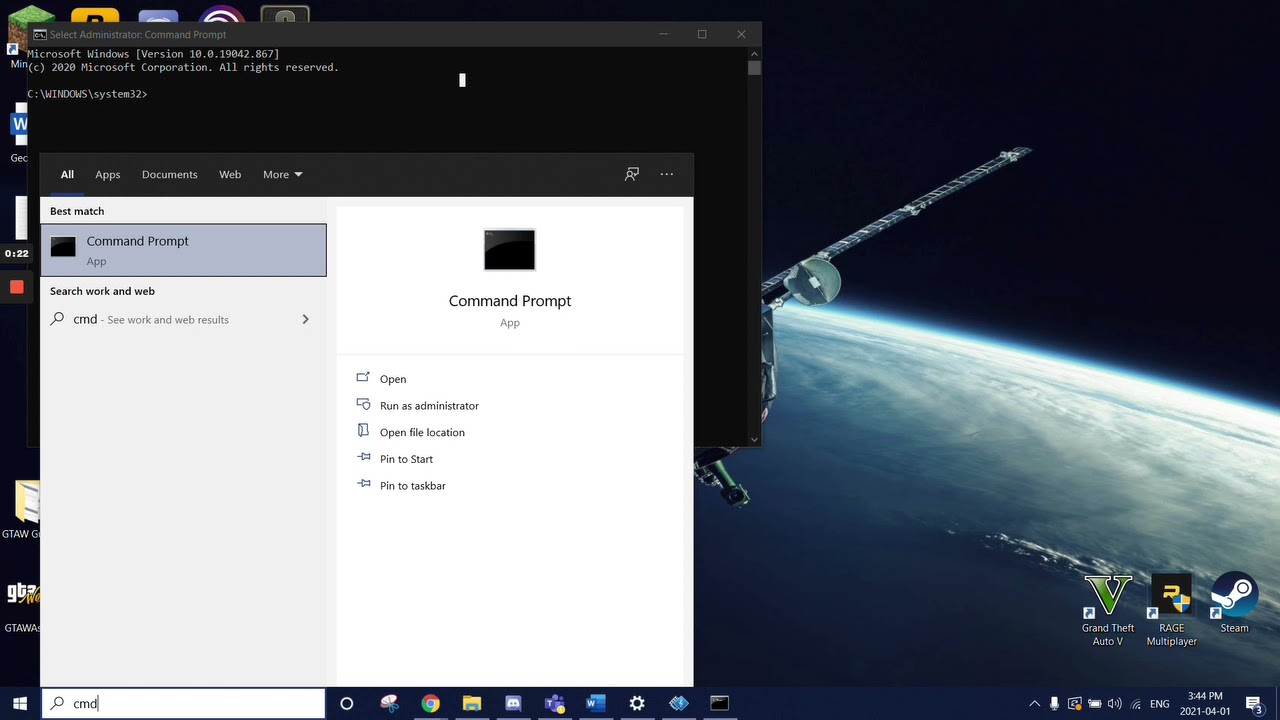Choose Run as administrator
This screenshot has height=720, width=1280.
point(429,406)
